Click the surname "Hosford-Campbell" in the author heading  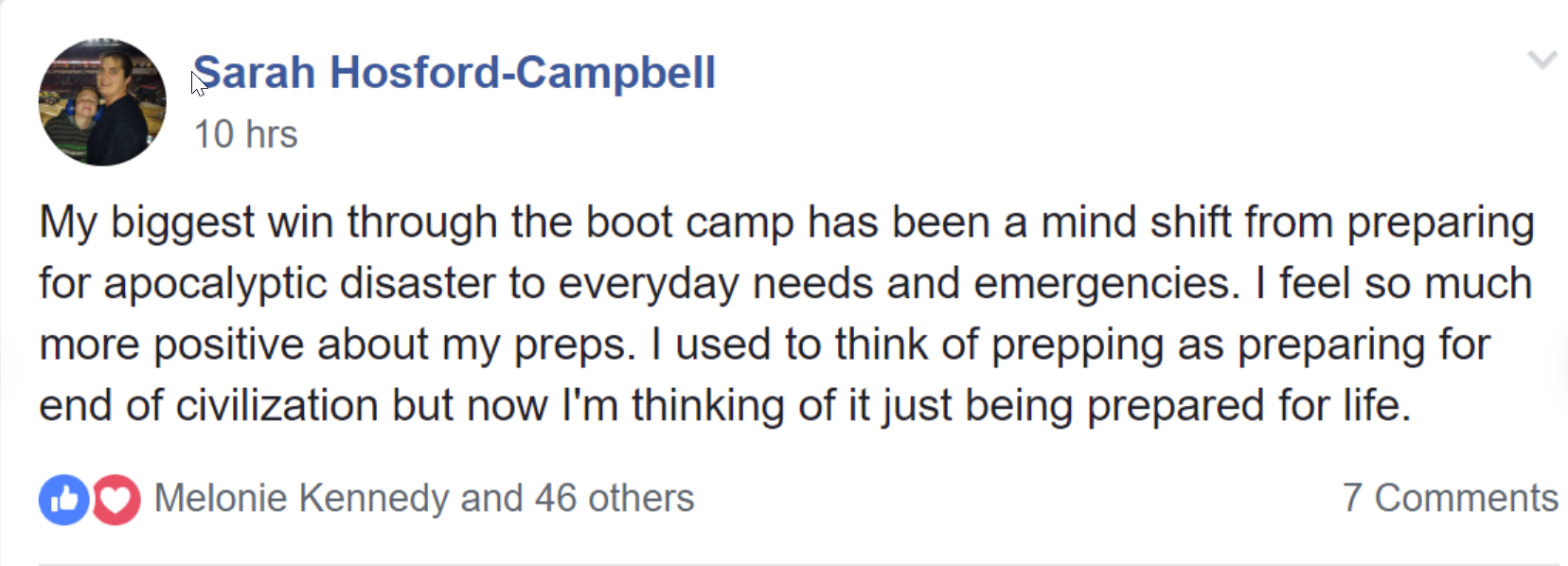(523, 73)
